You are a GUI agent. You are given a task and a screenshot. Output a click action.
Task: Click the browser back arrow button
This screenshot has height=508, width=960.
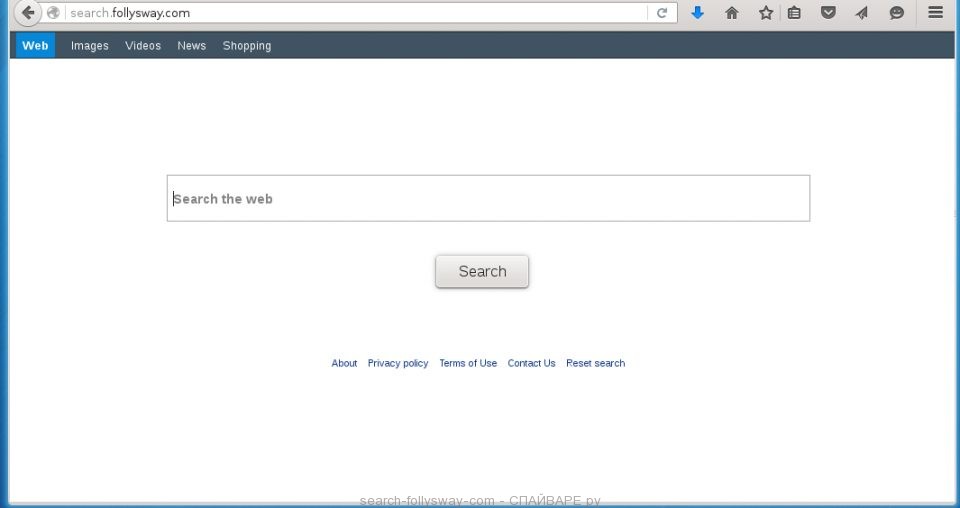(28, 13)
